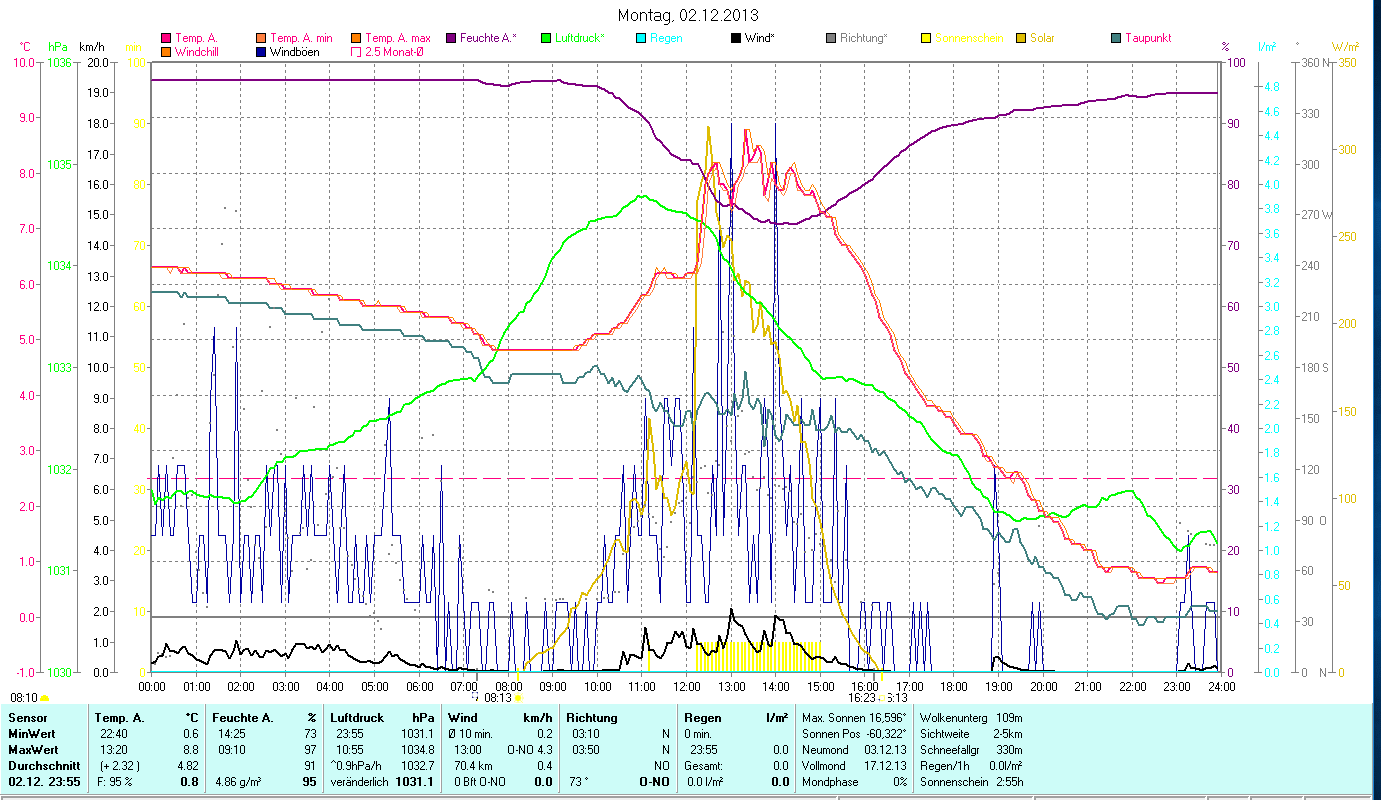The image size is (1381, 800).
Task: Click the Temp. A. legend color box
Action: click(x=165, y=38)
